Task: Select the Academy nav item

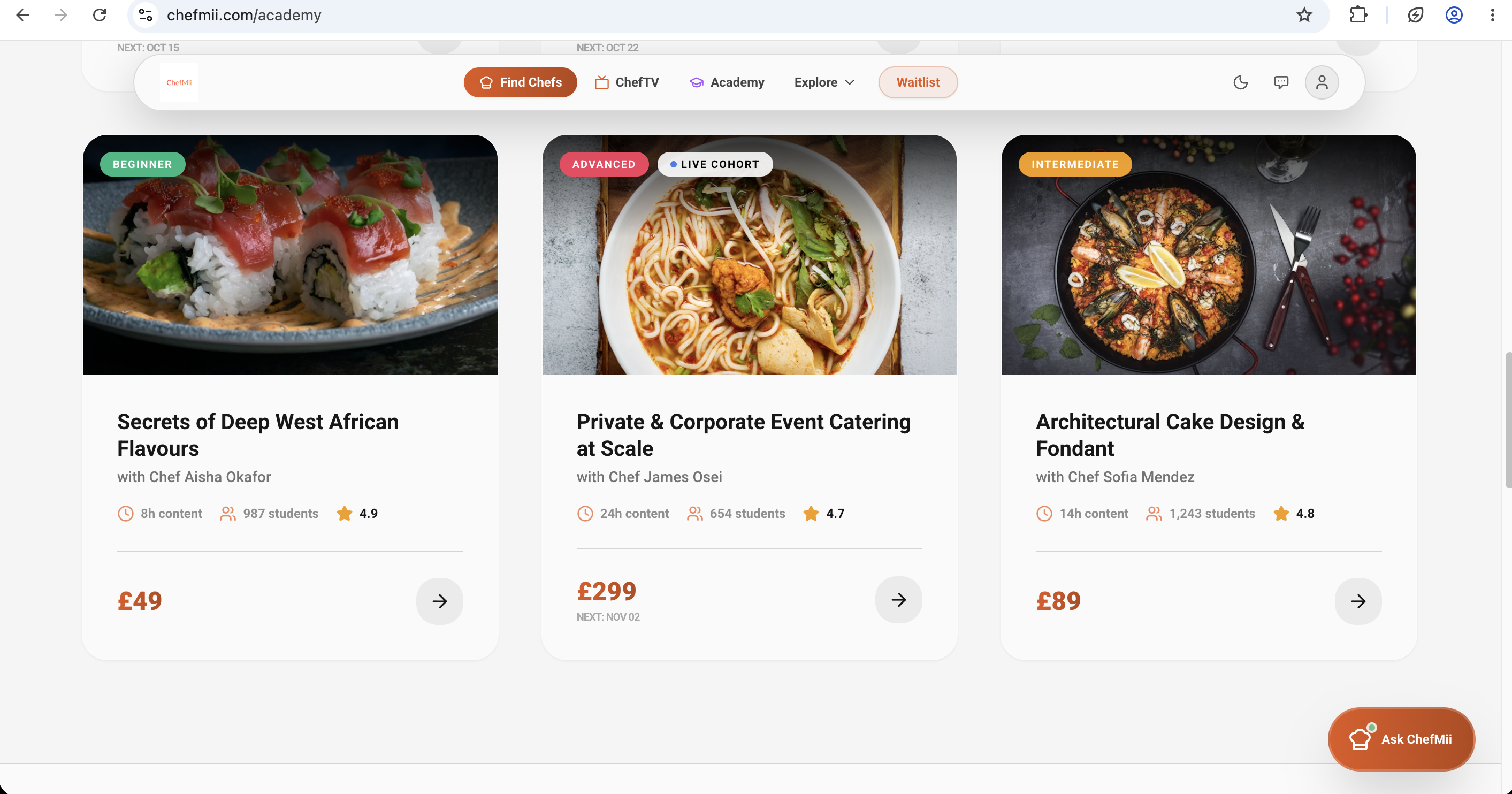Action: click(x=727, y=83)
